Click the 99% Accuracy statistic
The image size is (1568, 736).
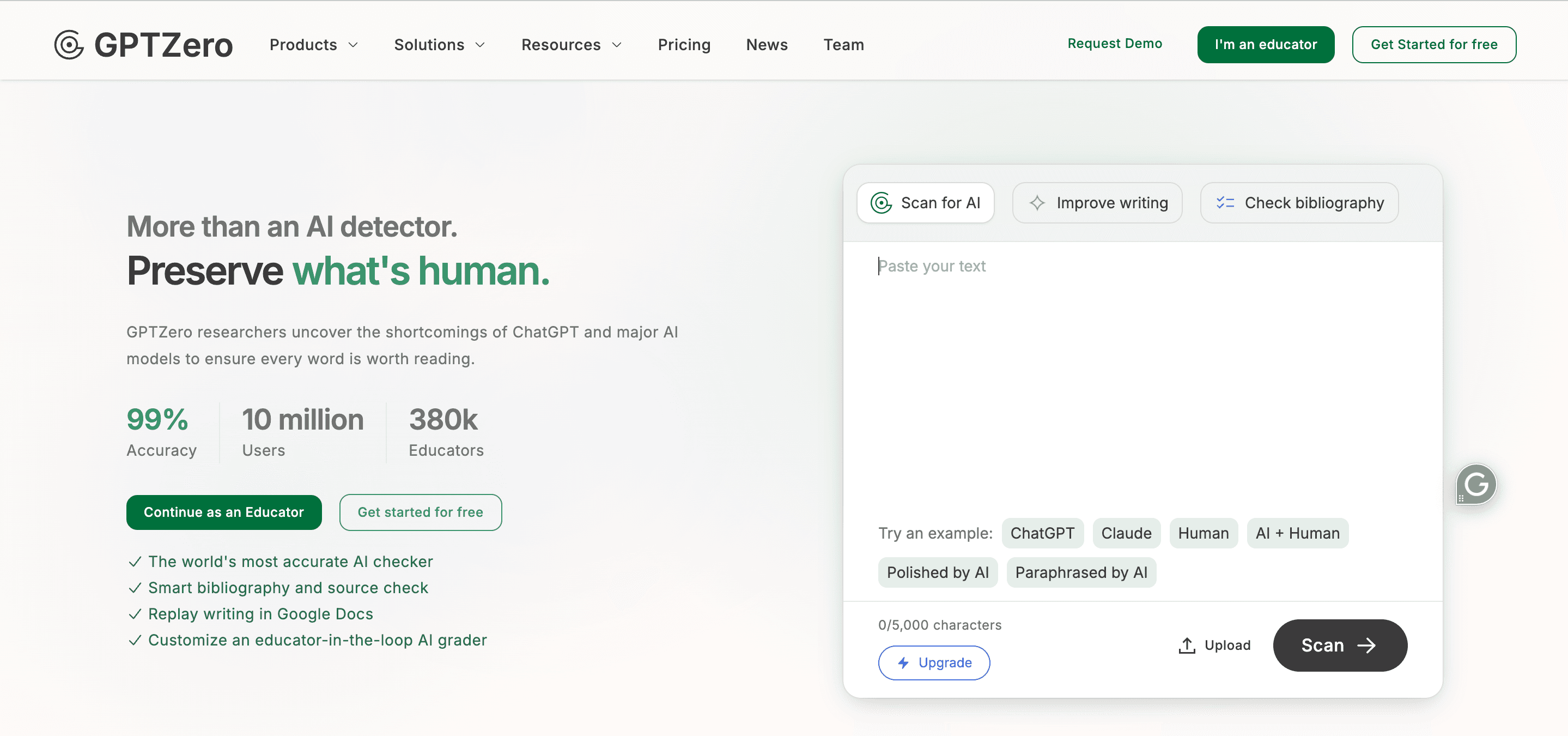[x=161, y=432]
